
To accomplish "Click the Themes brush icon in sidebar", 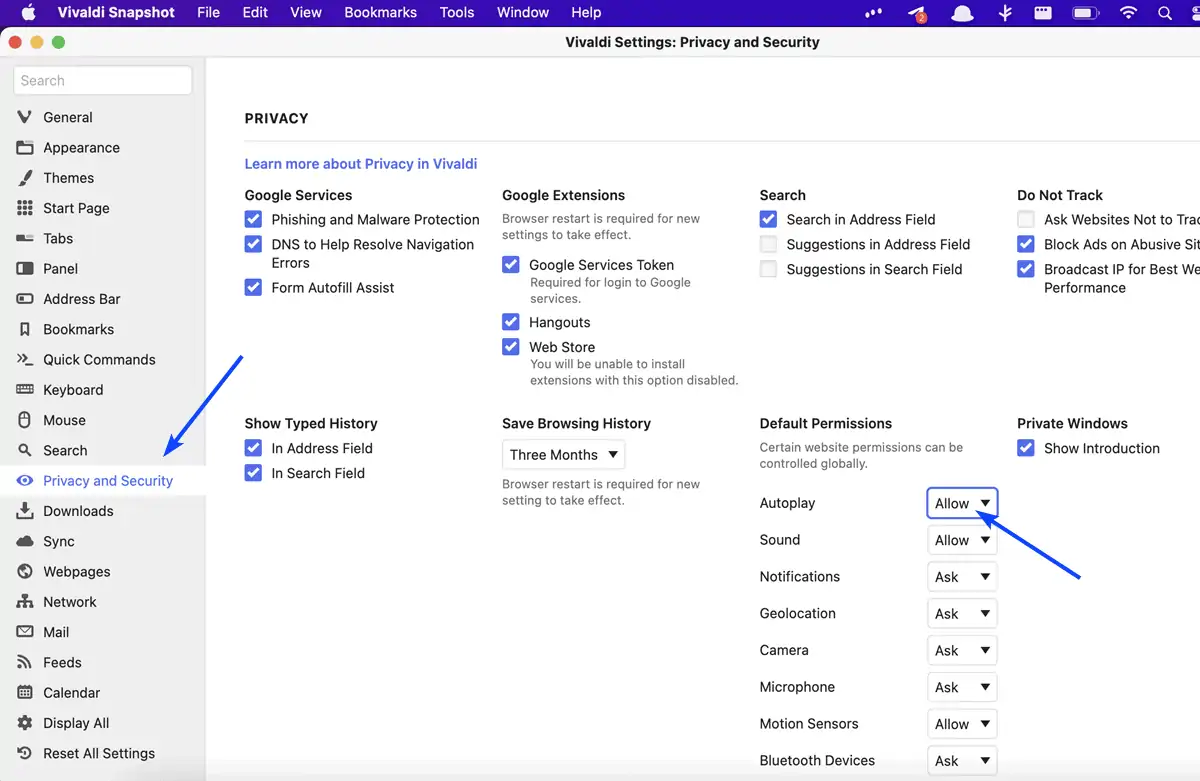I will 25,178.
